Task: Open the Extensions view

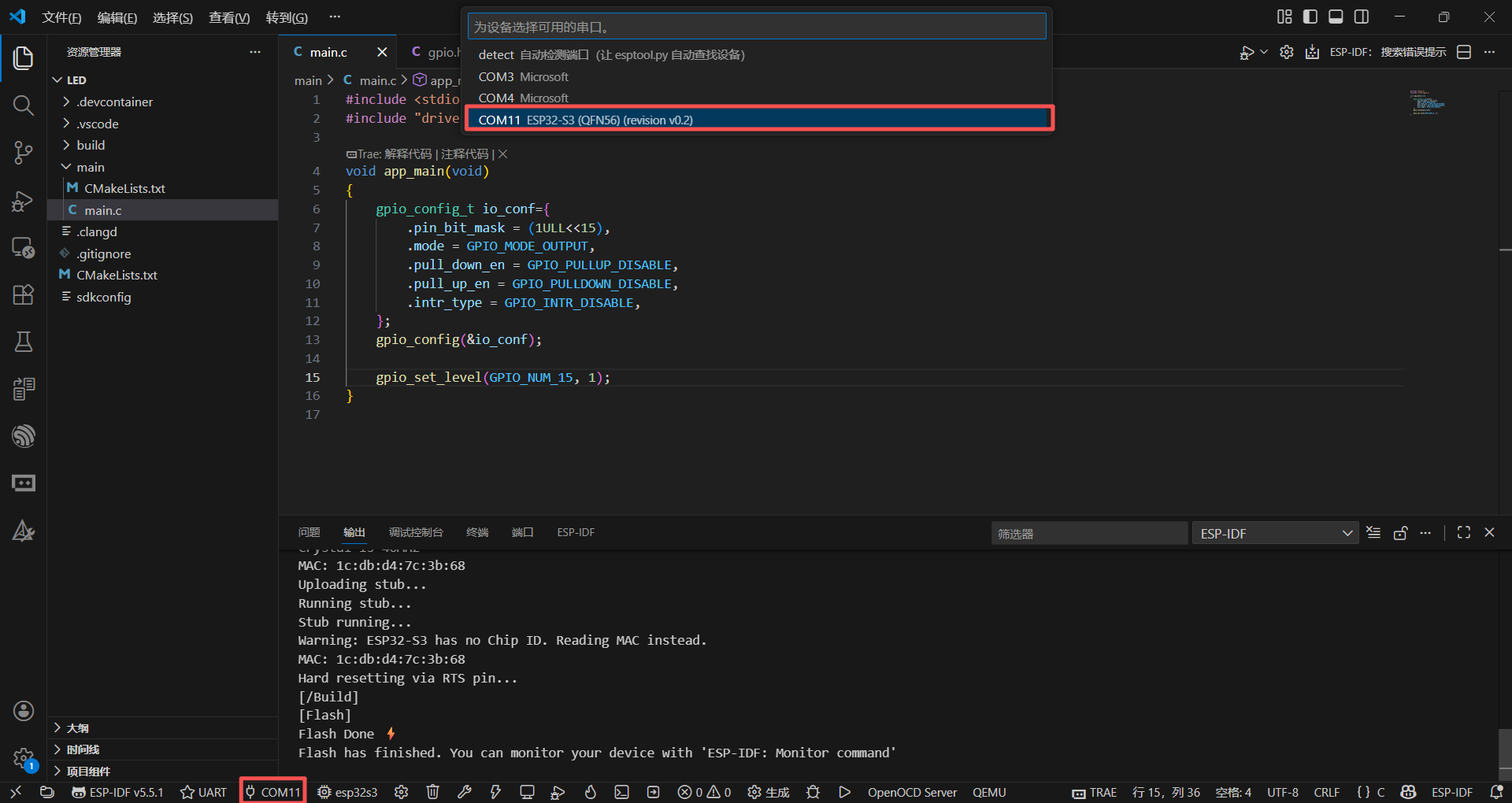Action: tap(24, 294)
